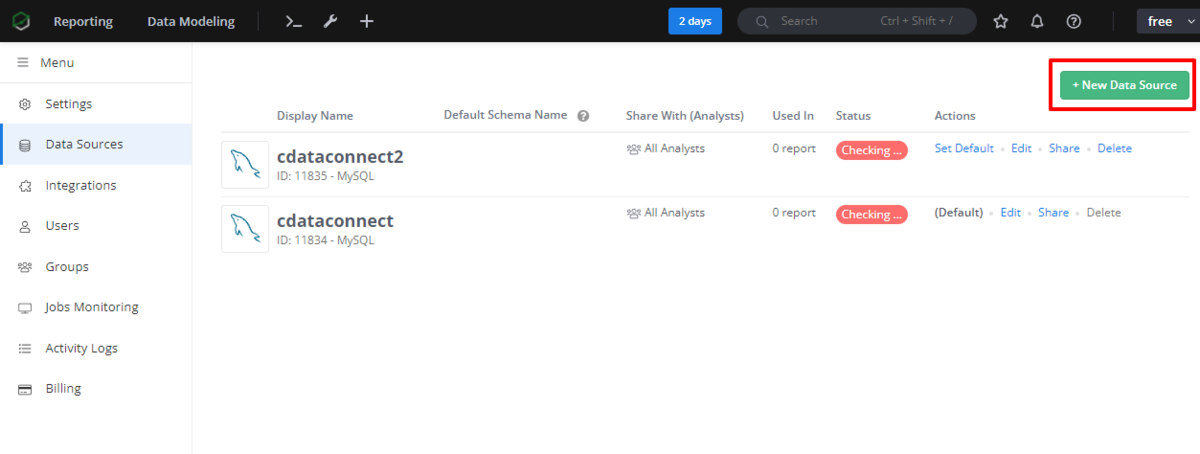
Task: Open Integrations in the sidebar
Action: [x=80, y=185]
